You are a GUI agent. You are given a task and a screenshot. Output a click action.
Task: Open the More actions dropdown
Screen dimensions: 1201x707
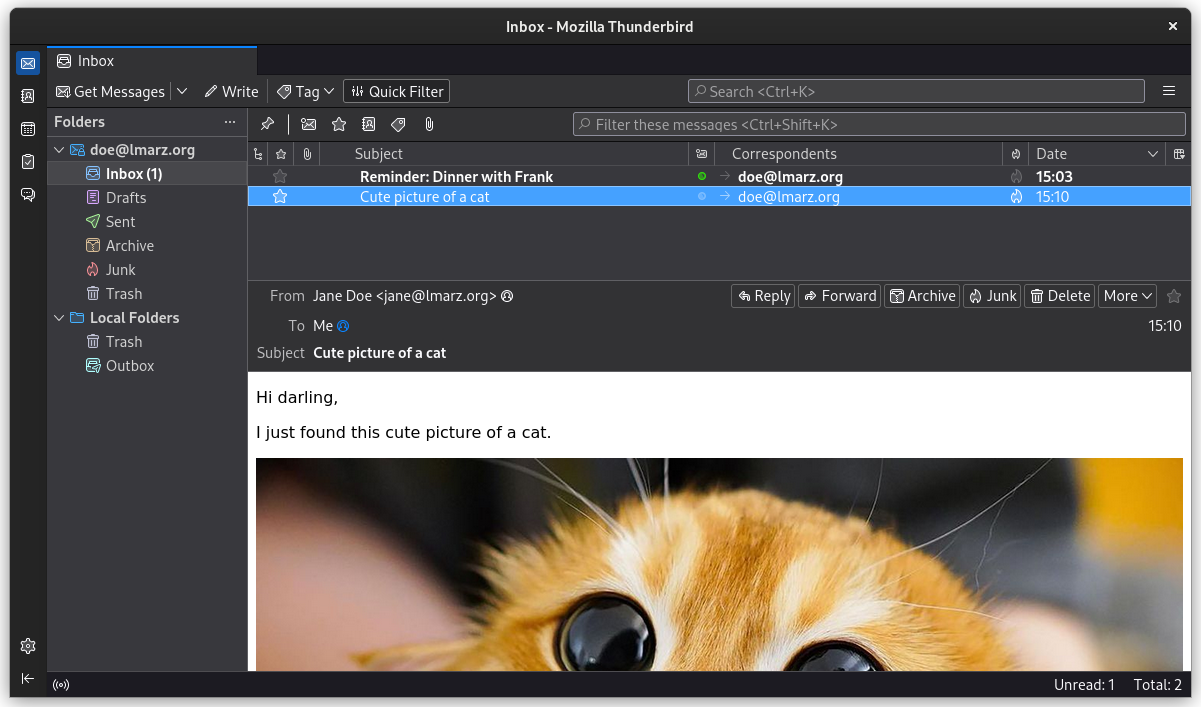point(1128,296)
